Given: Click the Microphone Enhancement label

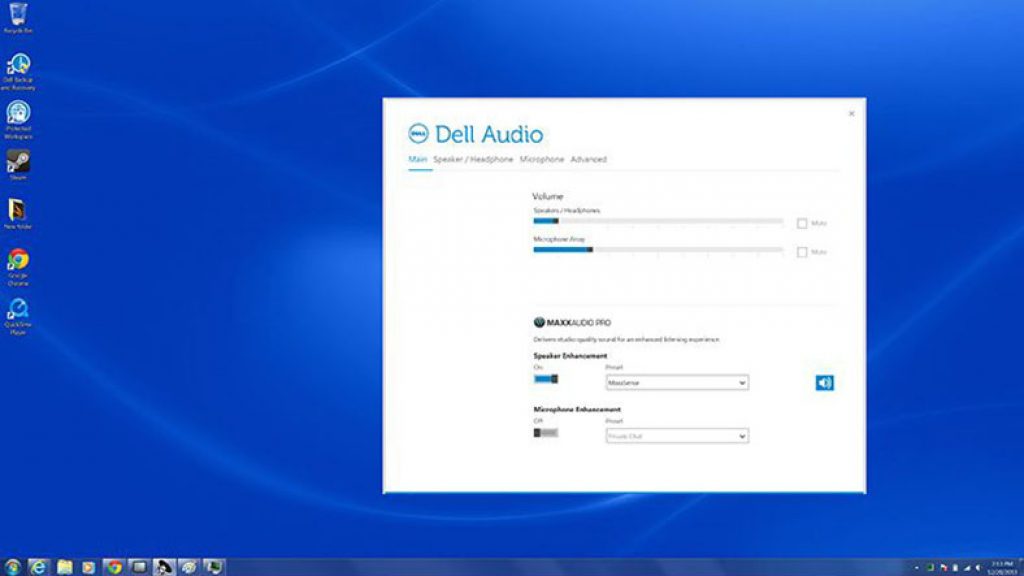Looking at the screenshot, I should (x=577, y=409).
